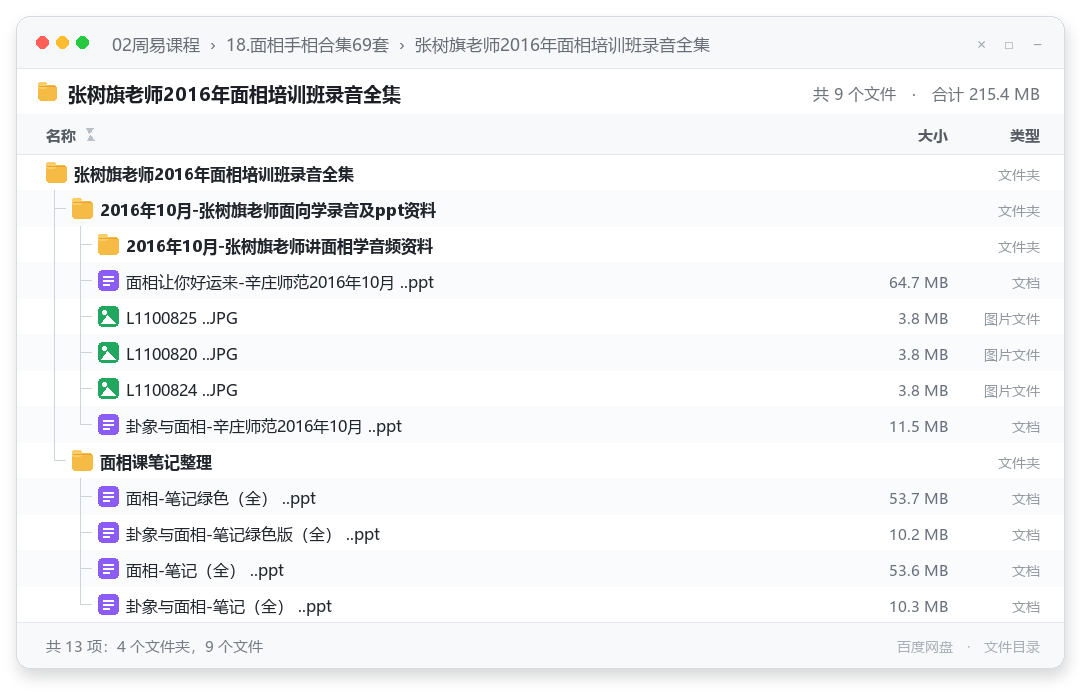
Task: Select file name 面相-笔记（全） ..ppt
Action: [x=205, y=570]
